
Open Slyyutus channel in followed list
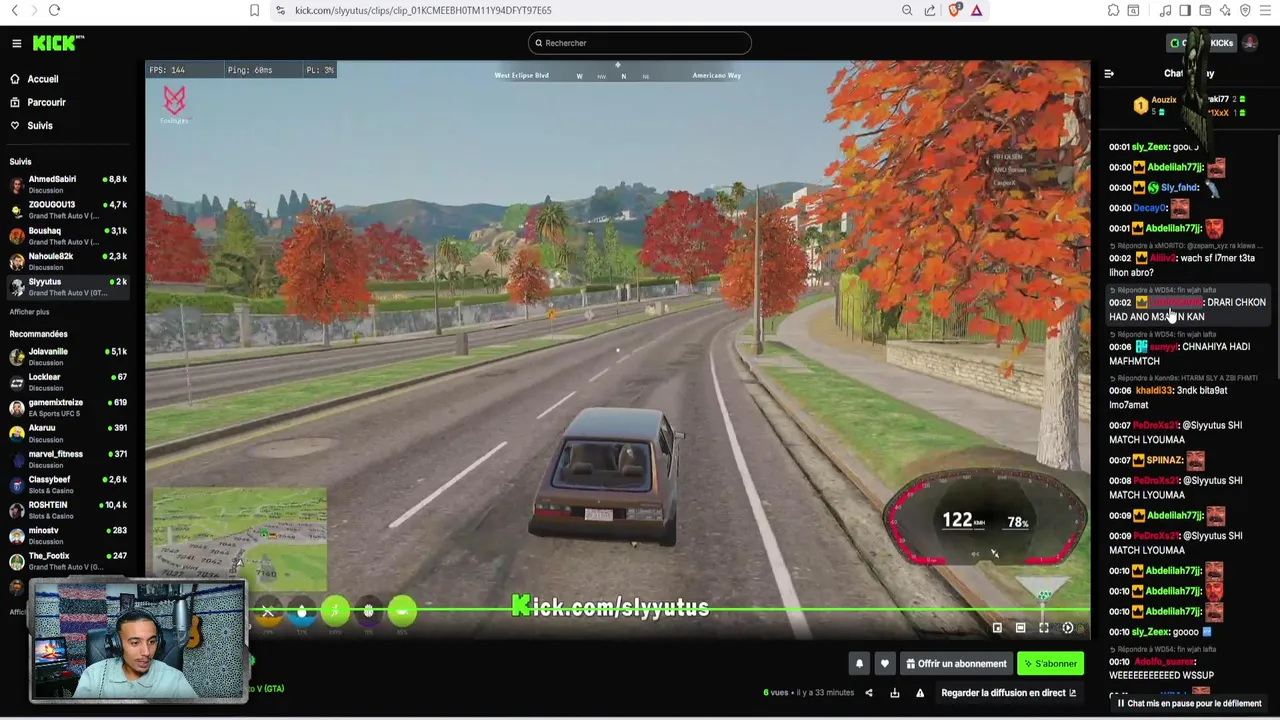[68, 287]
